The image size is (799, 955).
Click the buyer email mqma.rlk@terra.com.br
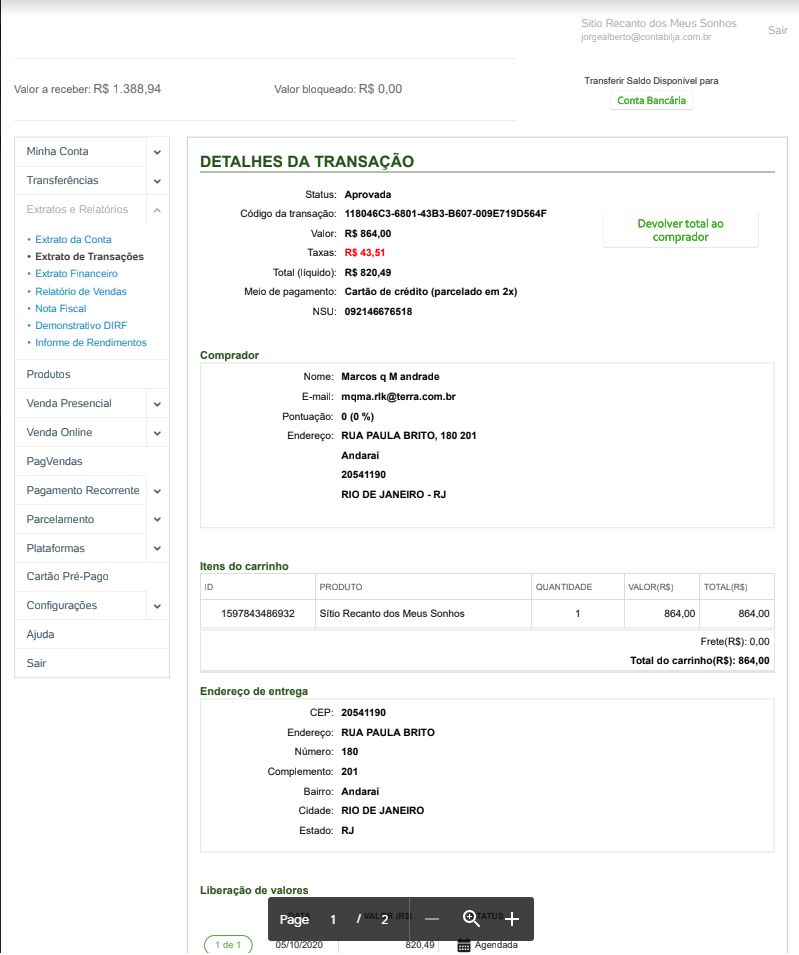[x=398, y=396]
